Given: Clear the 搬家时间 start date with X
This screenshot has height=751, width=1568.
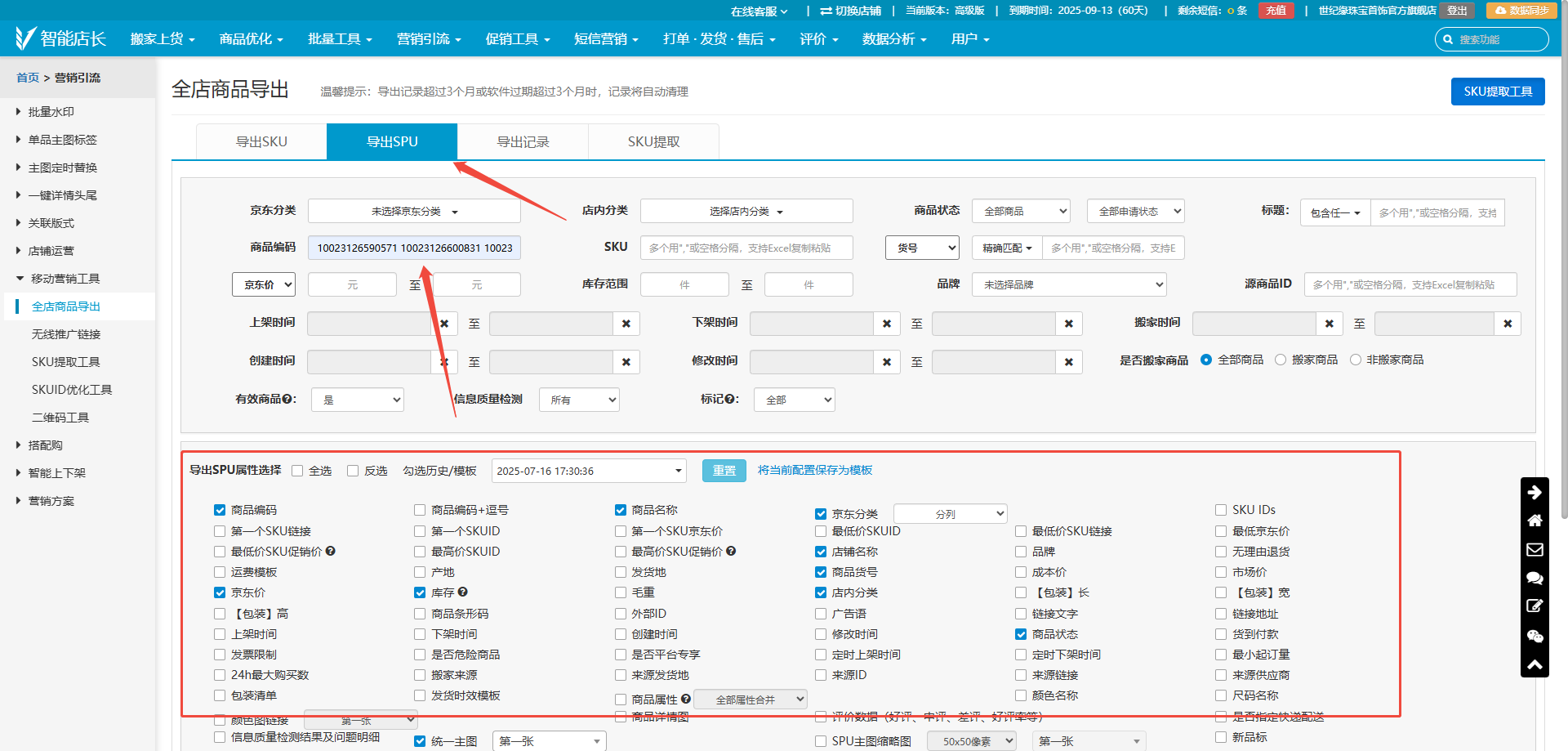Looking at the screenshot, I should [1329, 324].
